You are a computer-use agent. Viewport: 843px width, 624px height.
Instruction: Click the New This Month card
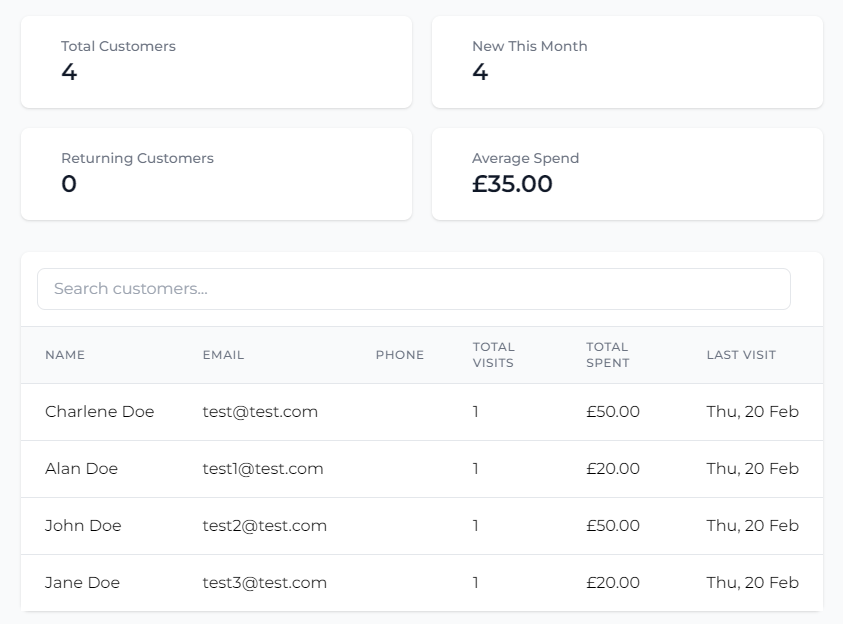pyautogui.click(x=627, y=62)
